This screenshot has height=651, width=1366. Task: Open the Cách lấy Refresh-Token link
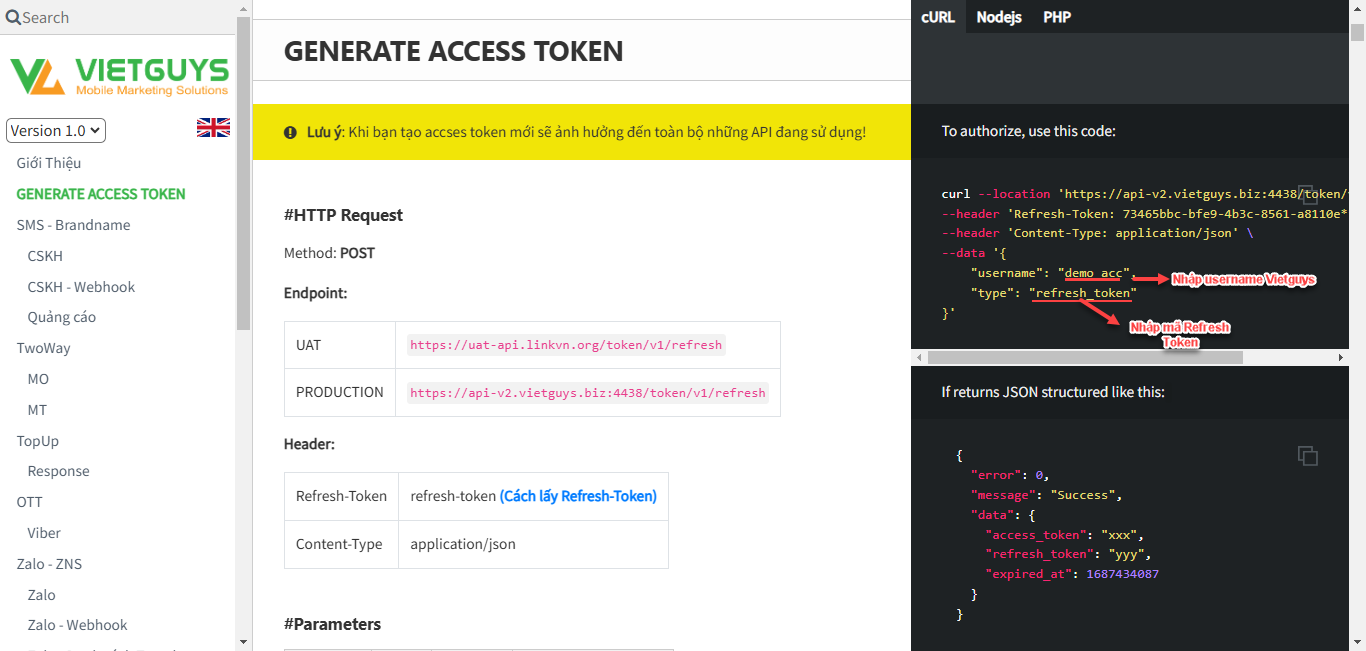[x=578, y=496]
